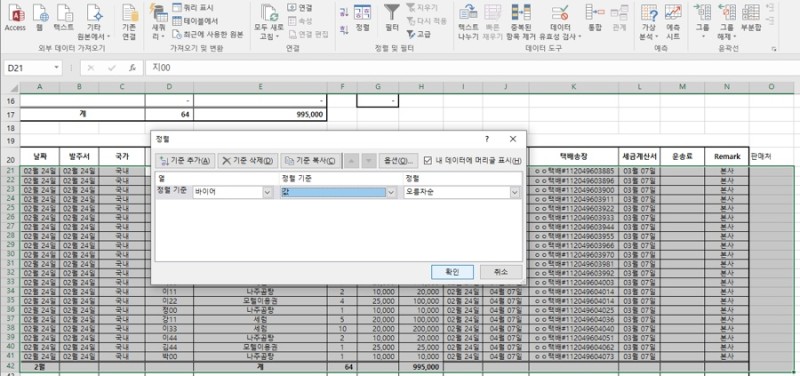Click cell with 995,000 in row 17
This screenshot has height=376, width=800.
point(260,114)
